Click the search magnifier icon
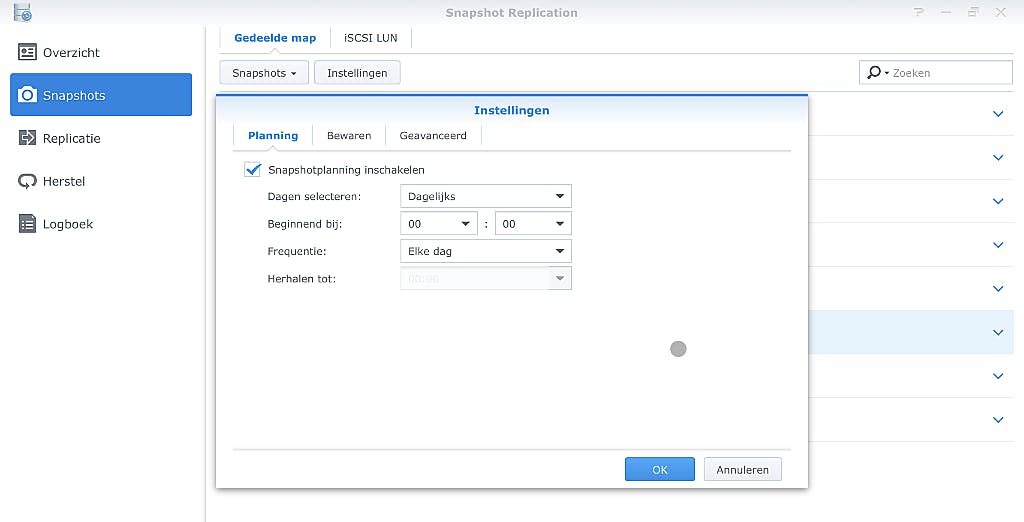Screen dimensions: 1024x522 click(874, 73)
